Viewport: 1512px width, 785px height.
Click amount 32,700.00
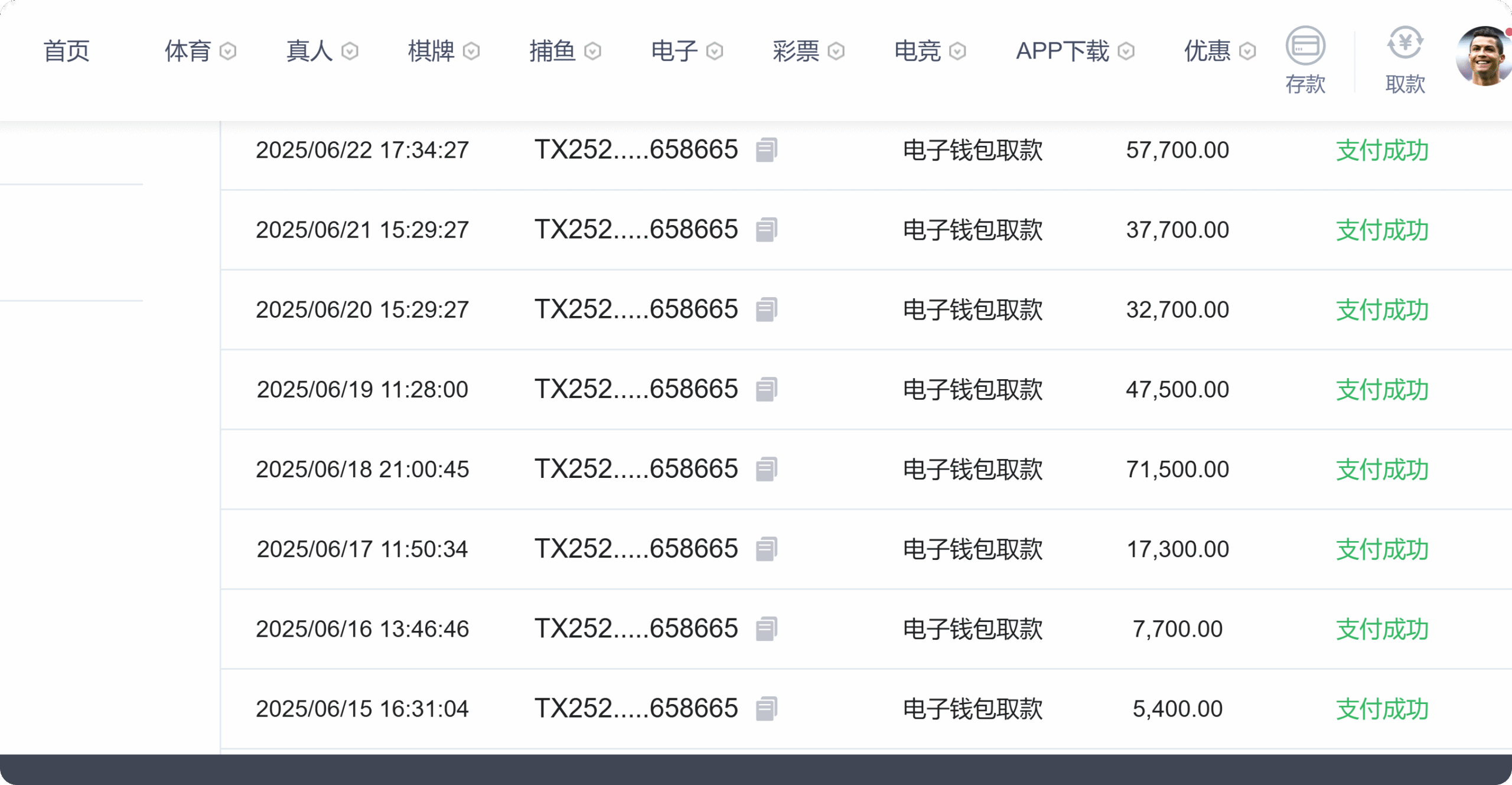click(x=1177, y=310)
